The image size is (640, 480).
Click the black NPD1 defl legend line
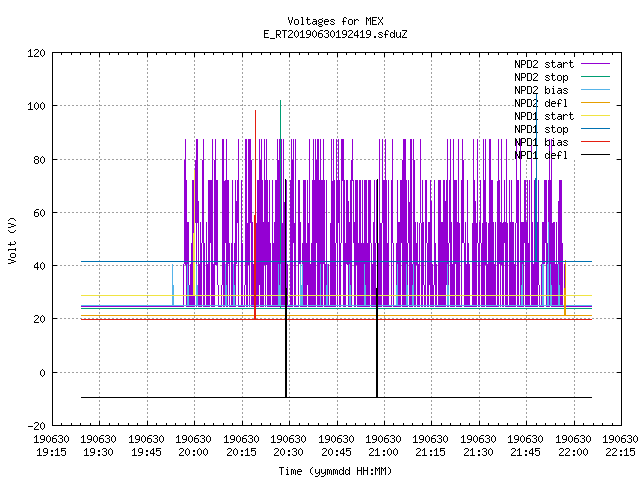pyautogui.click(x=595, y=155)
